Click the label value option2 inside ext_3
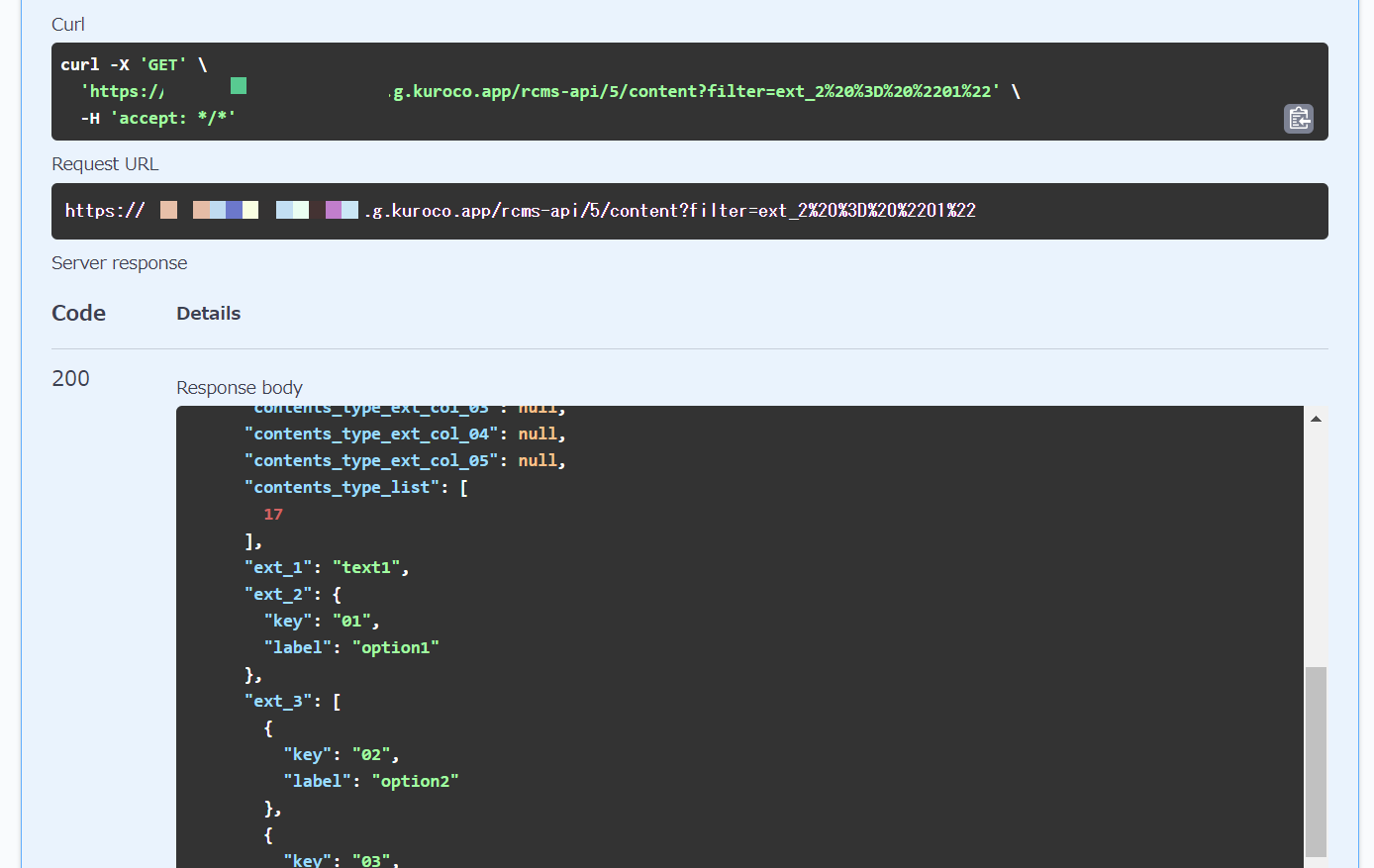1374x868 pixels. click(x=416, y=780)
